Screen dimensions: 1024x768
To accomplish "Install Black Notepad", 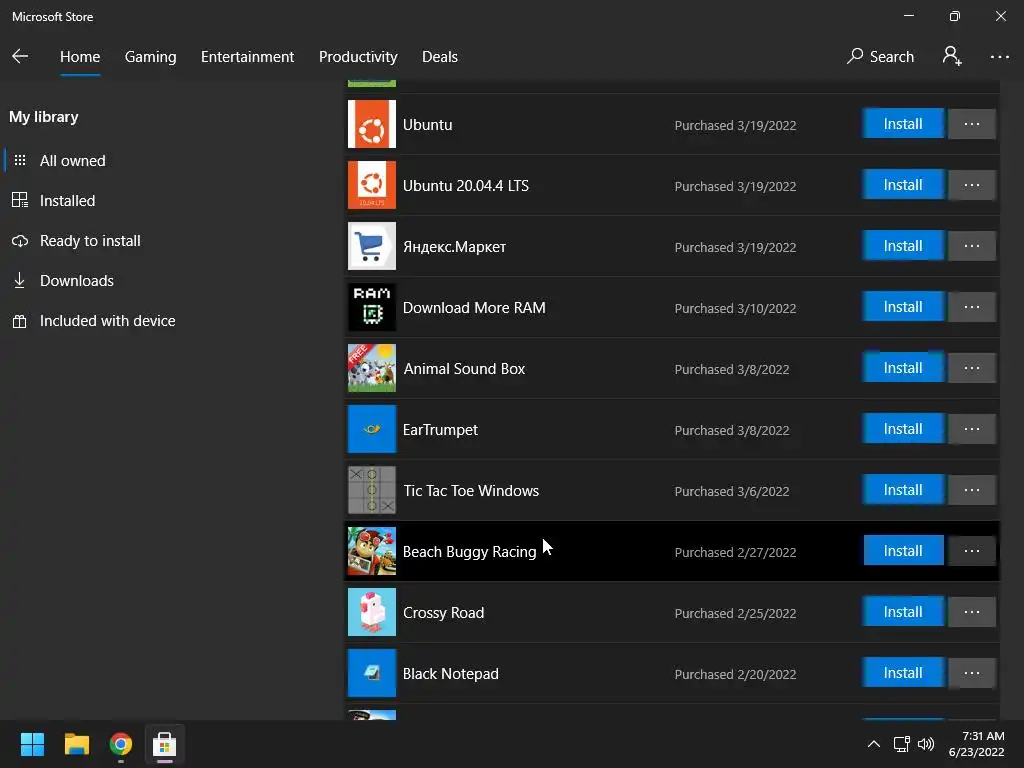I will (903, 673).
